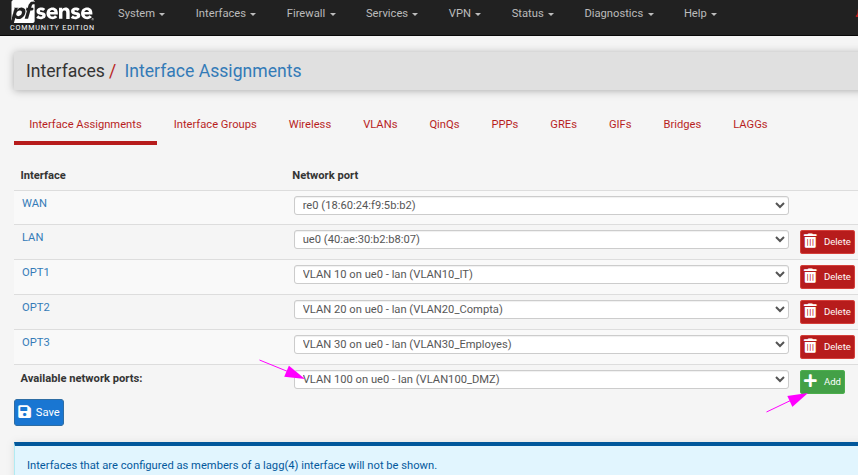858x475 pixels.
Task: Open the WAN interface link
Action: click(35, 203)
